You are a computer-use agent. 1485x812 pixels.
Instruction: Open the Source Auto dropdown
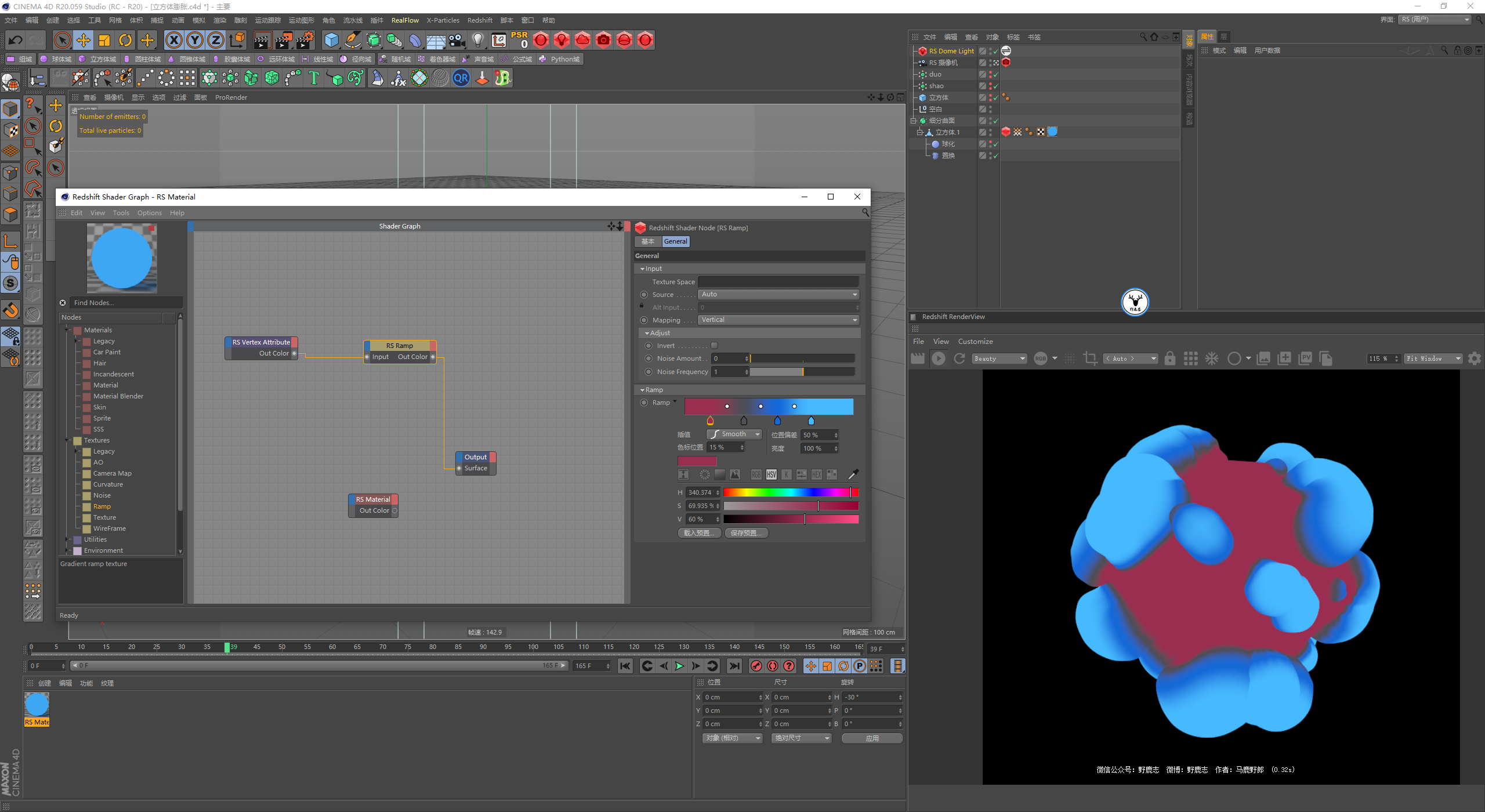tap(778, 295)
